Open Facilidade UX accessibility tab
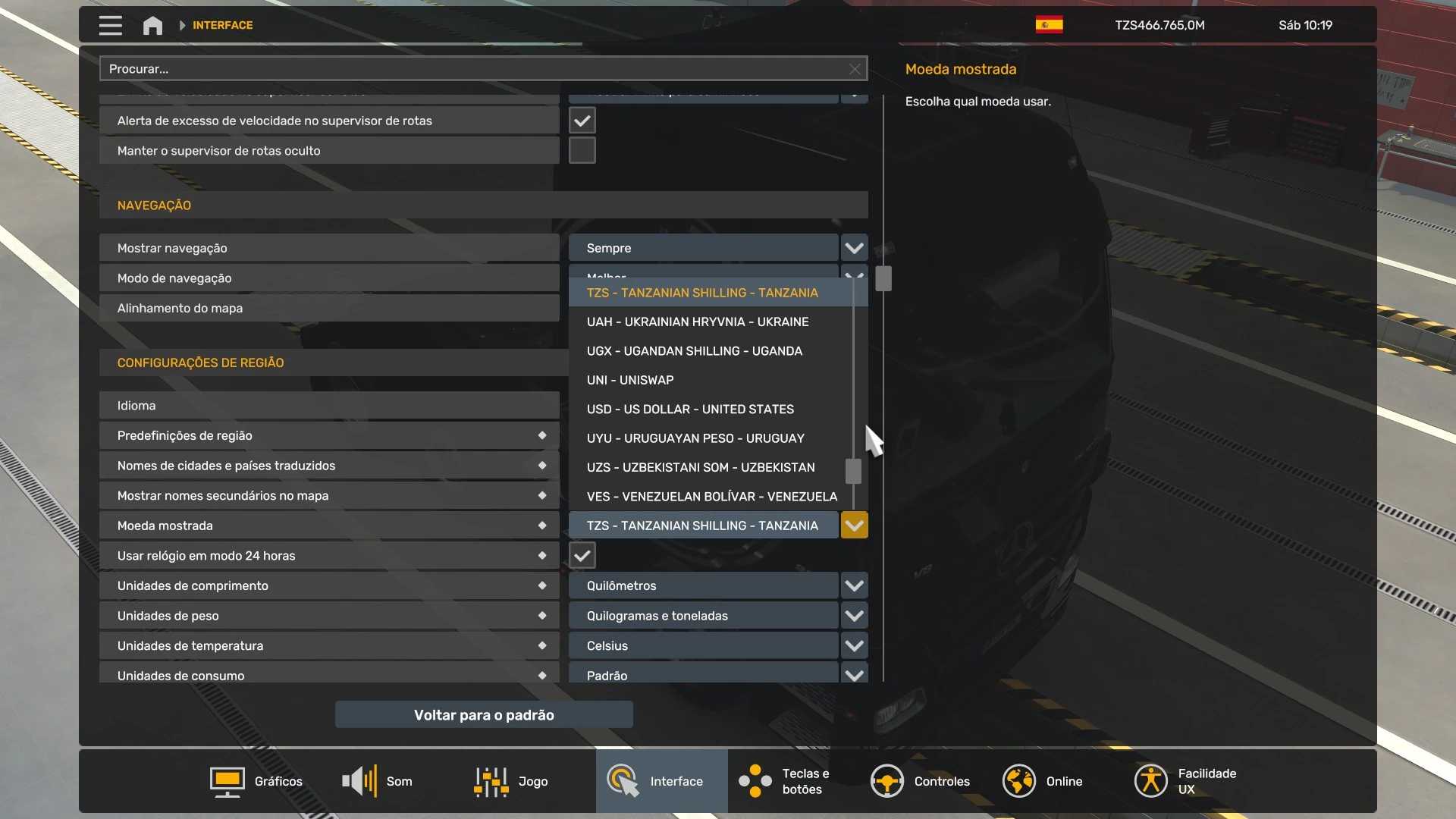 1185,781
